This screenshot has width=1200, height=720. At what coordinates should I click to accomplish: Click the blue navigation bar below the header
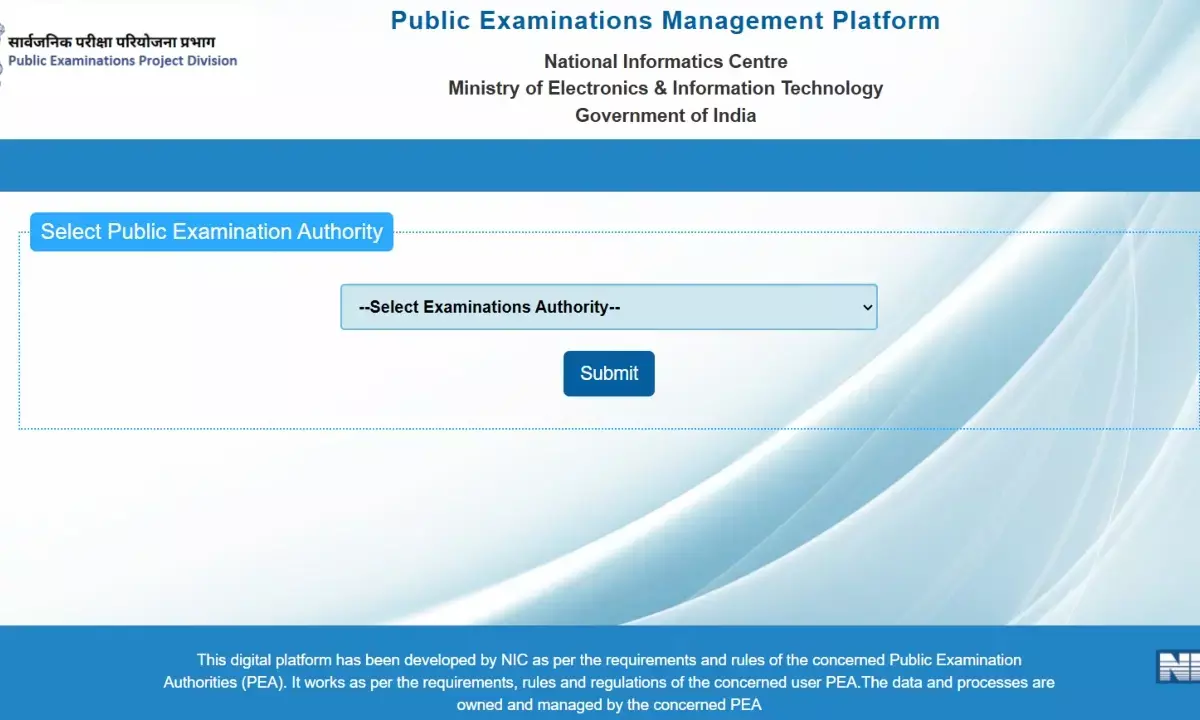[600, 165]
